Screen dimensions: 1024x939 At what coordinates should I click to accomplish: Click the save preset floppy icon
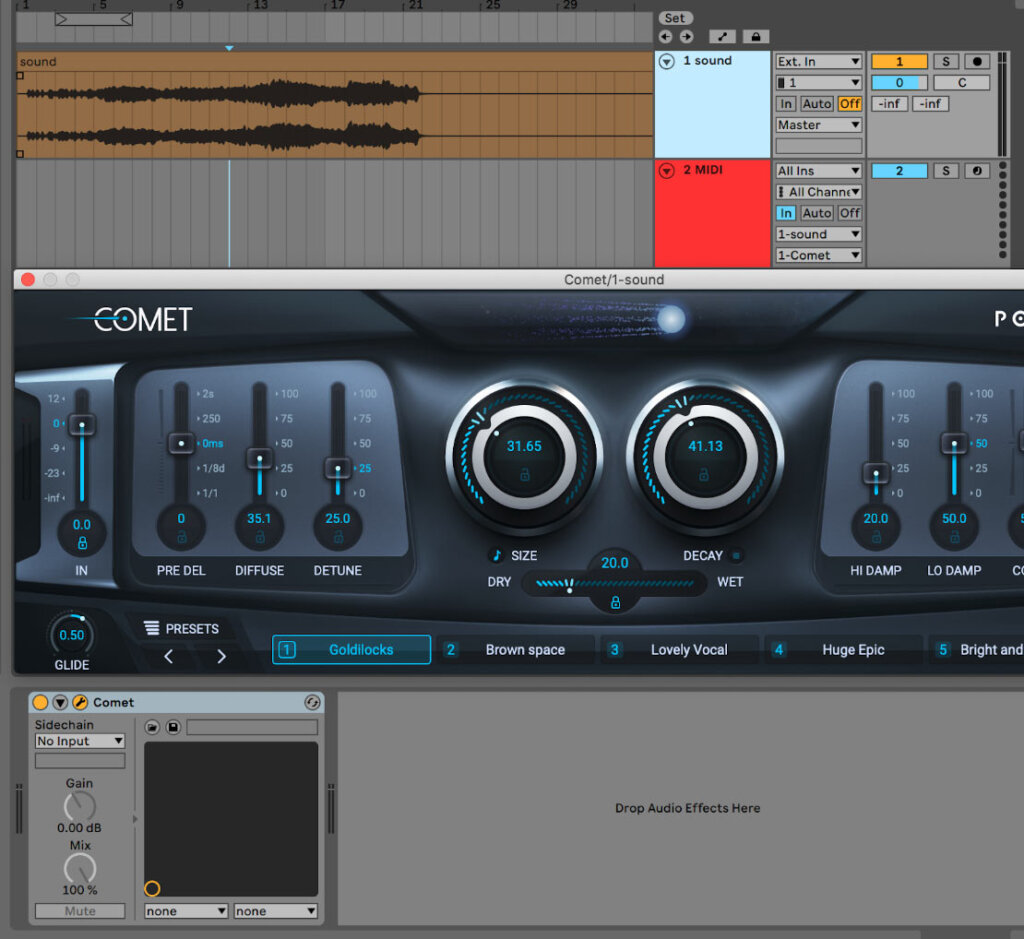click(x=173, y=727)
